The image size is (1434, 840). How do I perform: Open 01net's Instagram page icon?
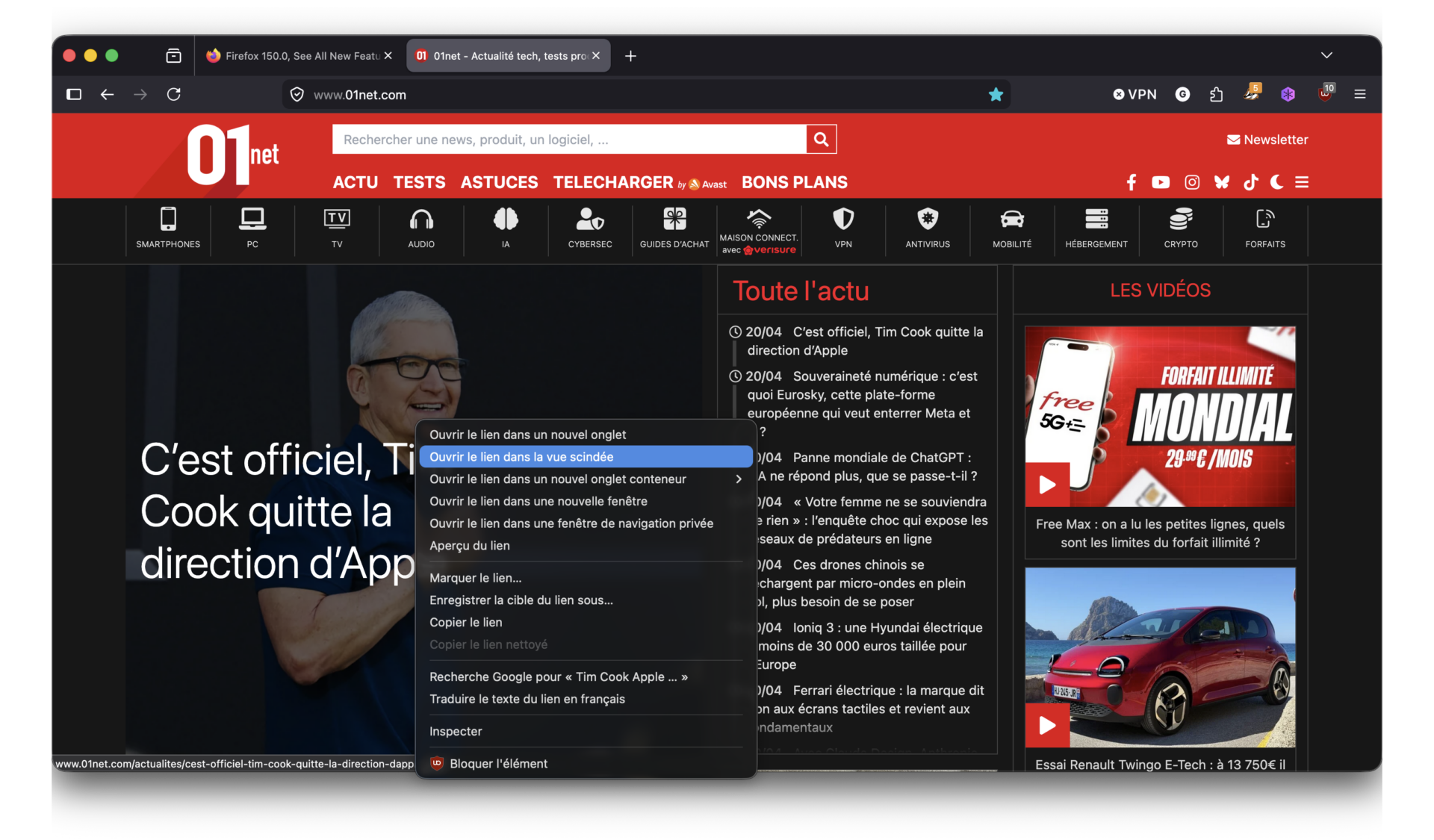(x=1191, y=181)
